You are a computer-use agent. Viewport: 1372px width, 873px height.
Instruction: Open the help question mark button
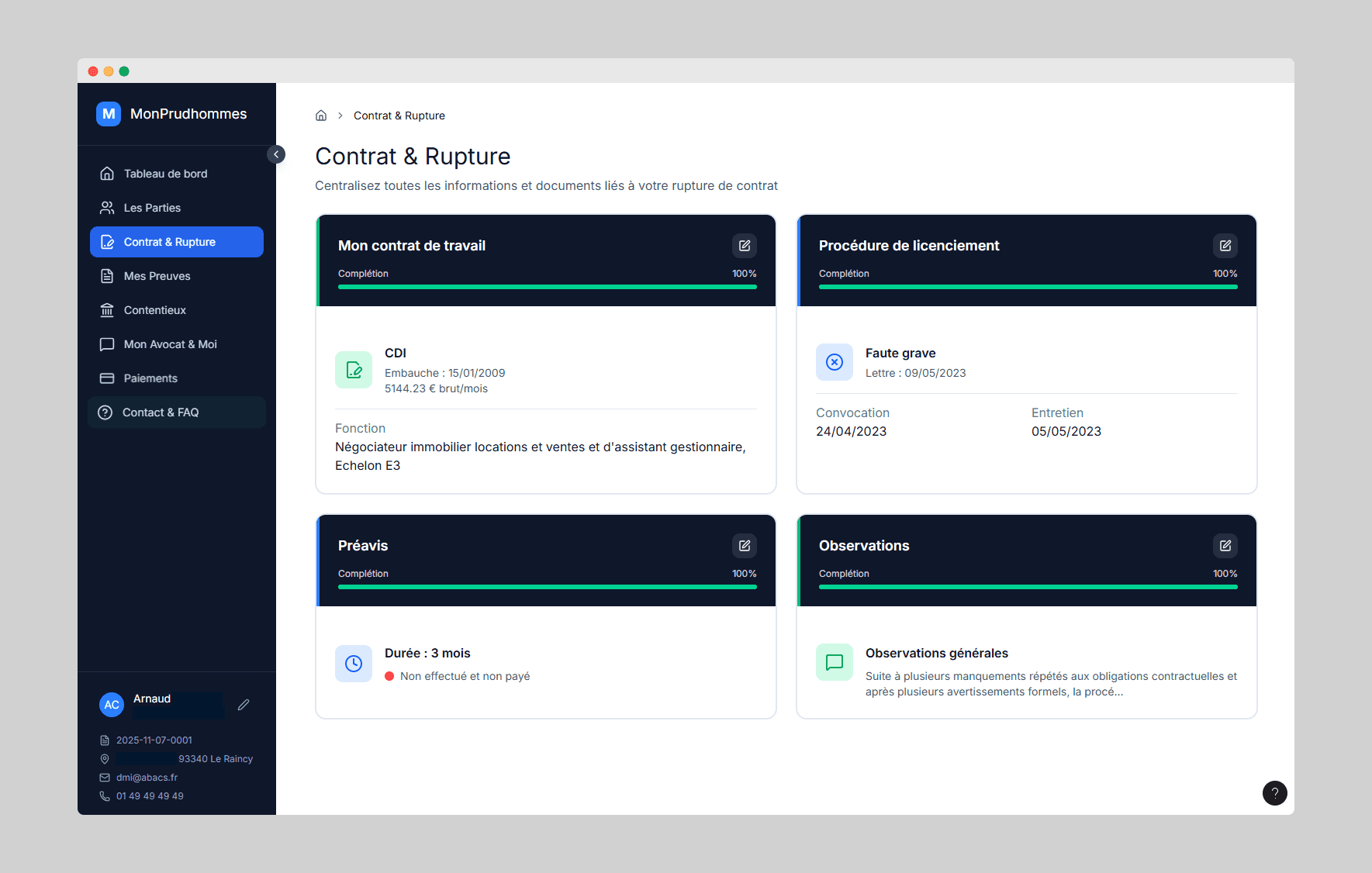[1274, 792]
